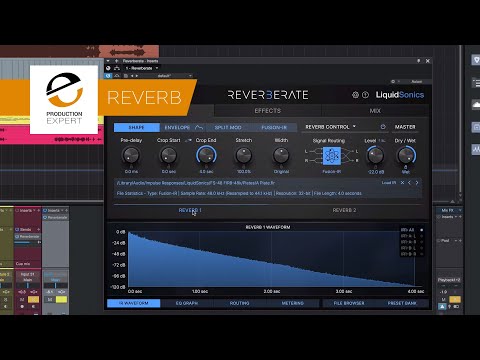Open the list icon in right sidebar
Viewport: 480px width, 360px height.
(476, 82)
